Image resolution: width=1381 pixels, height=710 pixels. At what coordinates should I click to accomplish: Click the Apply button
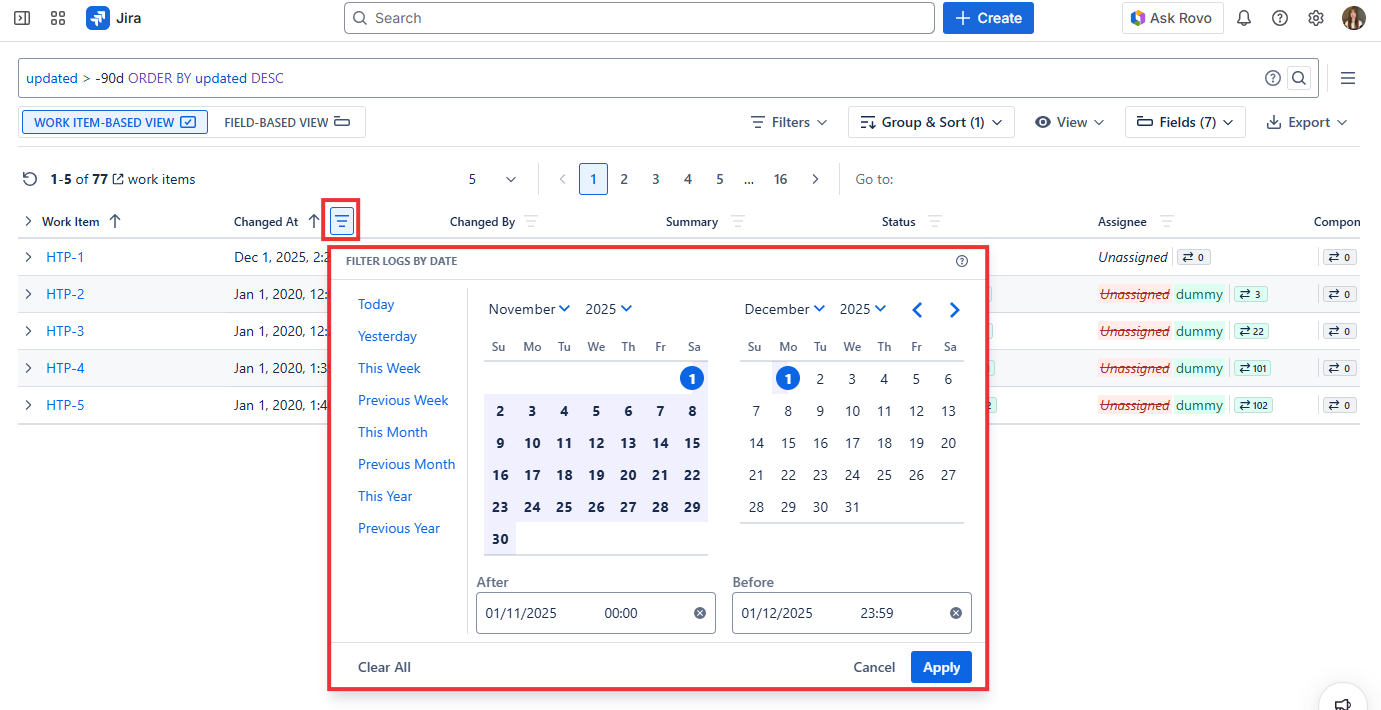tap(941, 667)
